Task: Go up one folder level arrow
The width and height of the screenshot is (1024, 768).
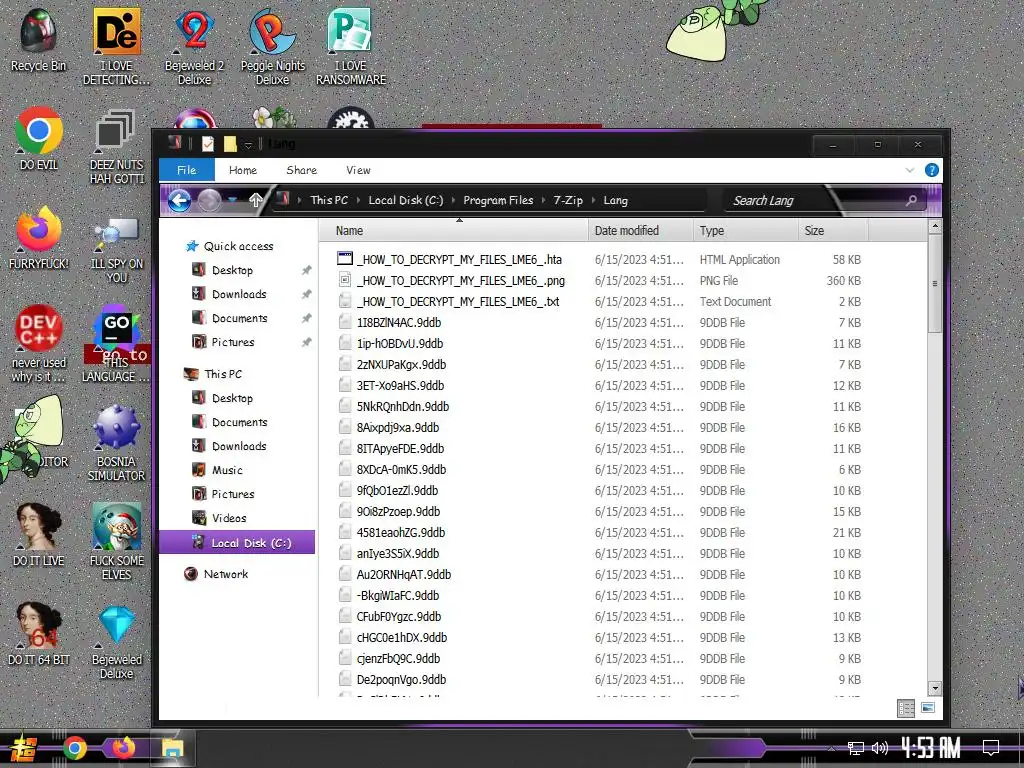Action: click(x=256, y=200)
